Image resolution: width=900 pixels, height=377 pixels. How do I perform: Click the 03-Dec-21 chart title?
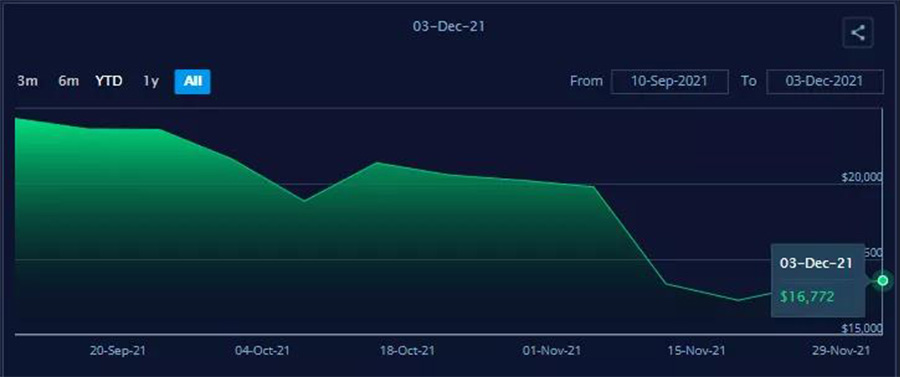pos(449,27)
